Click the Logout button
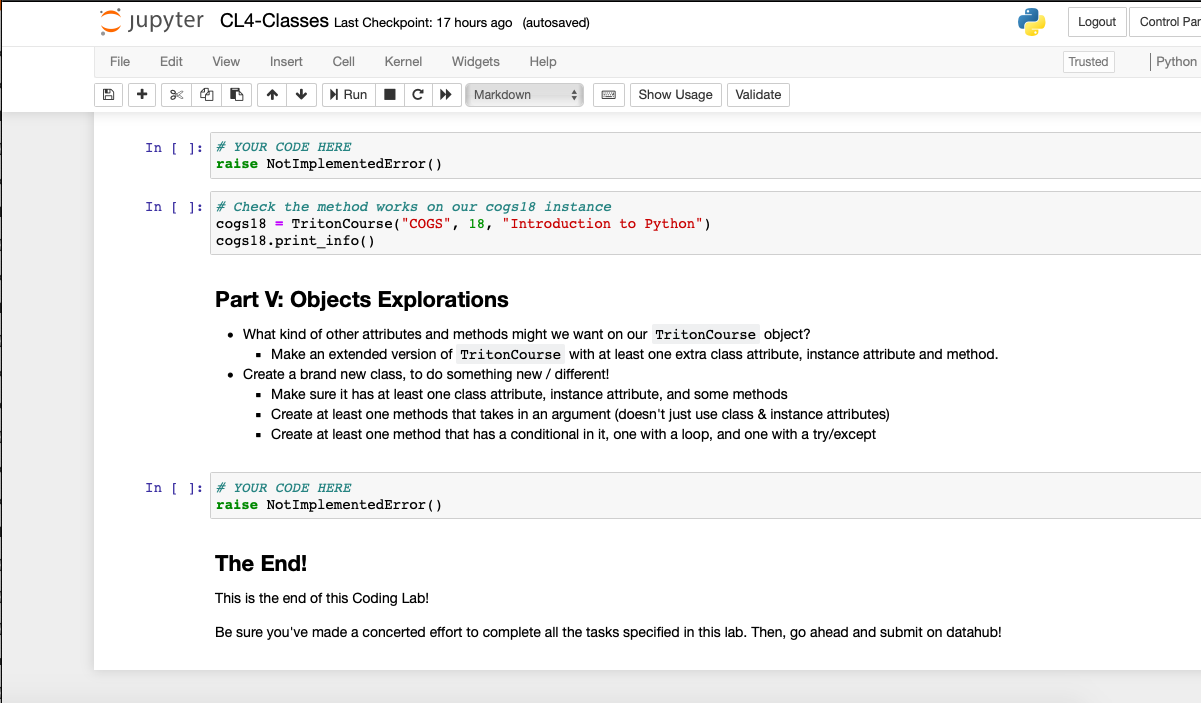1201x703 pixels. [1096, 21]
